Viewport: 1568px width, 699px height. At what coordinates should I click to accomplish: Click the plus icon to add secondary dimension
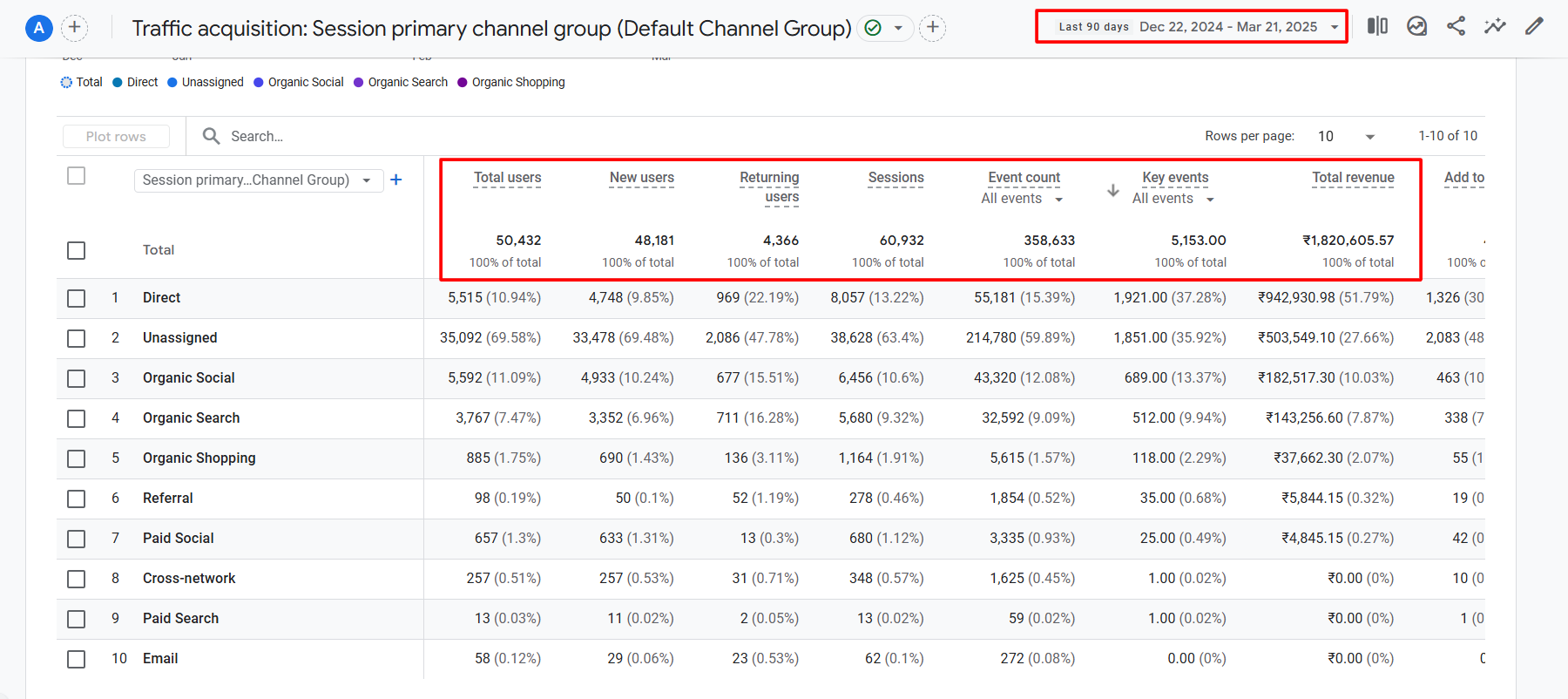[x=396, y=180]
